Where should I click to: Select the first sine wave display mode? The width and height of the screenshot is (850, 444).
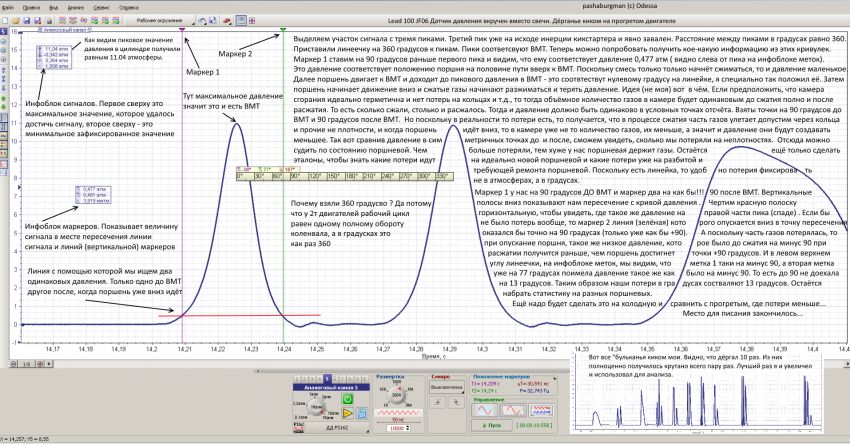(484, 410)
